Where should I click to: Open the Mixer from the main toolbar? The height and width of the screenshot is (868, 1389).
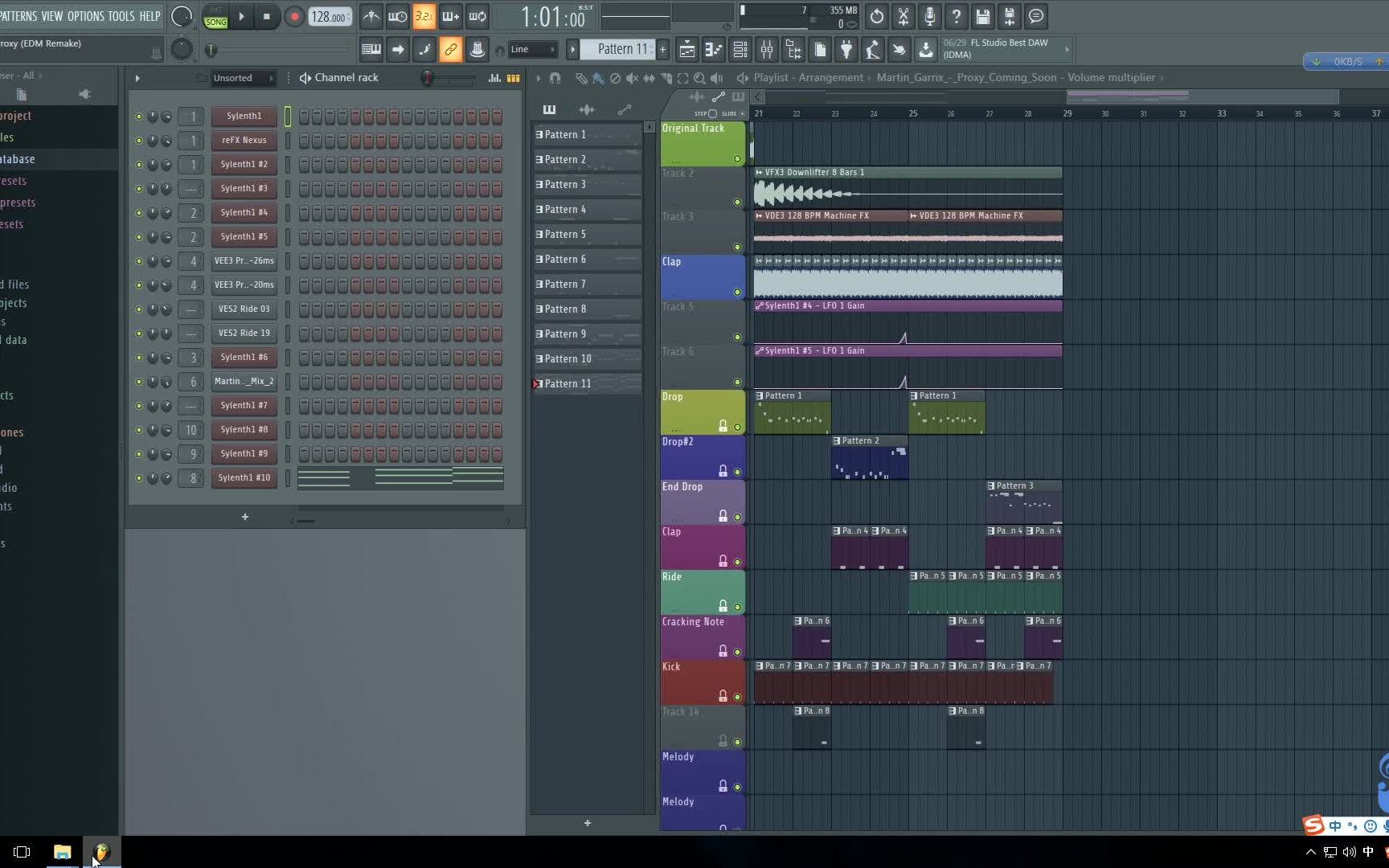(x=768, y=49)
